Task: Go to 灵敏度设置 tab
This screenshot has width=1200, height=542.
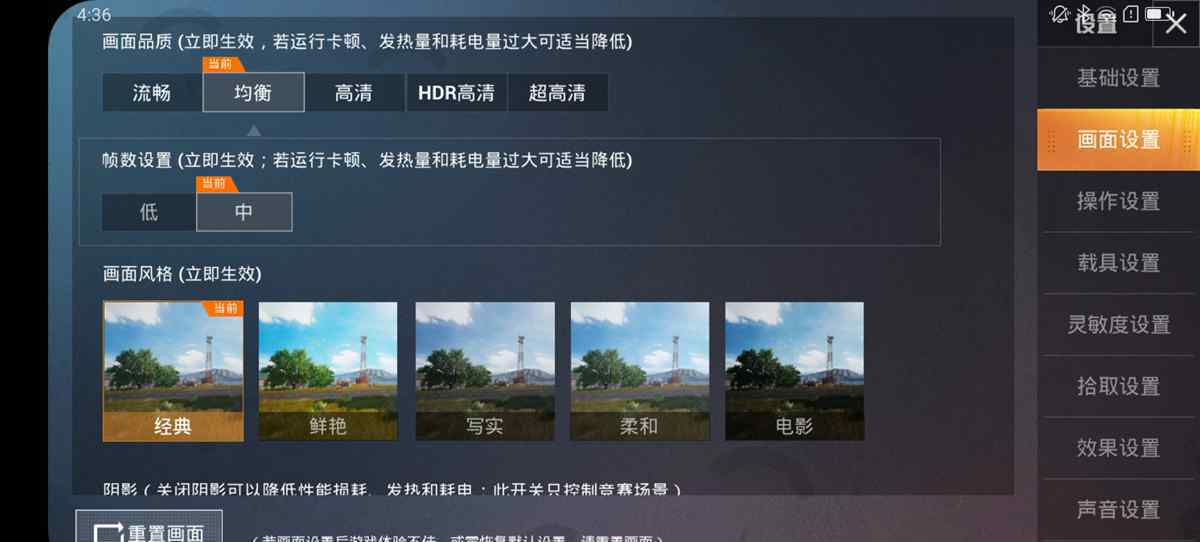Action: point(1118,325)
